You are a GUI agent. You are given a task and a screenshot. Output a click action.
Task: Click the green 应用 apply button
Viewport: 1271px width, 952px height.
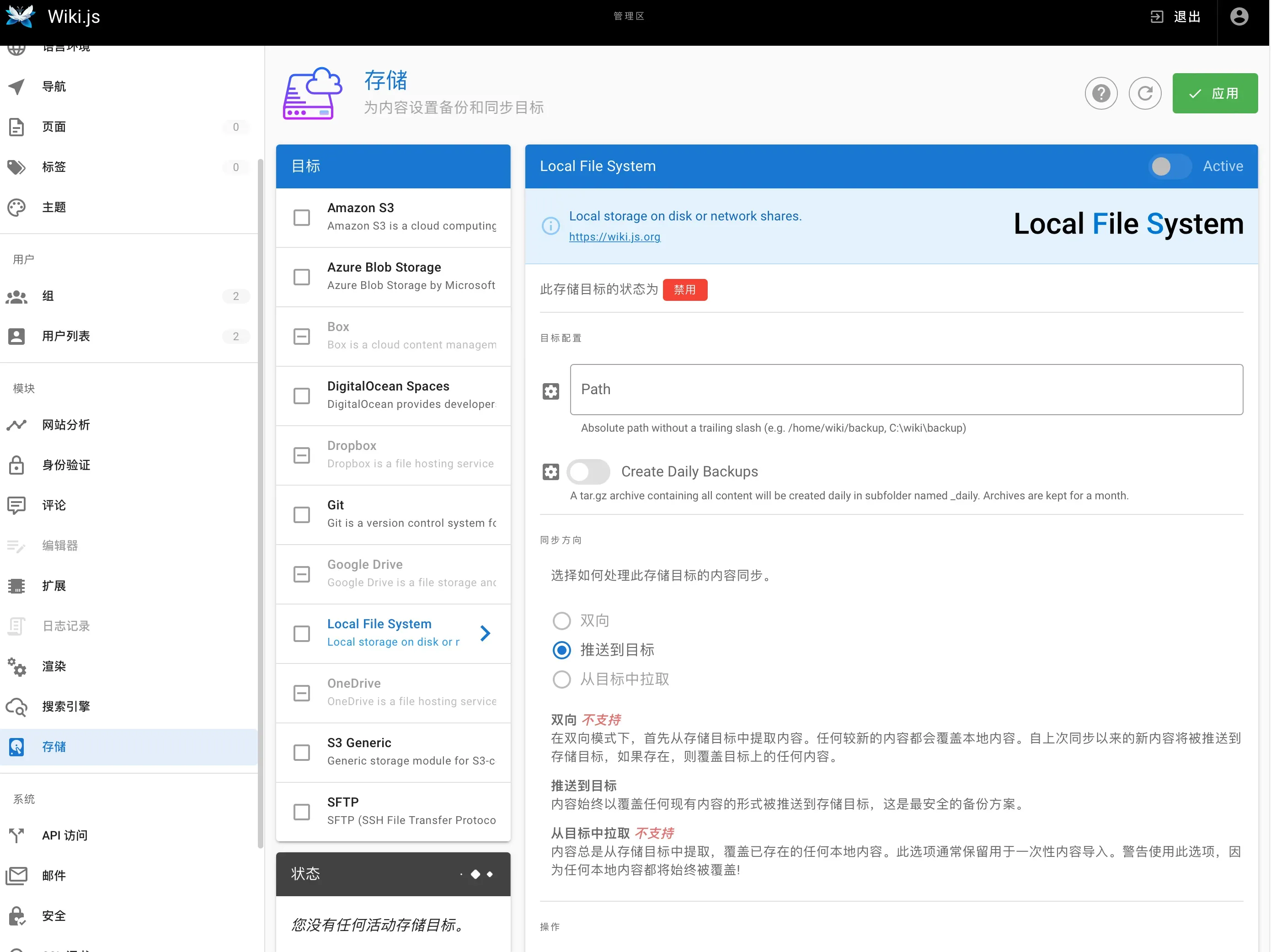(x=1215, y=93)
